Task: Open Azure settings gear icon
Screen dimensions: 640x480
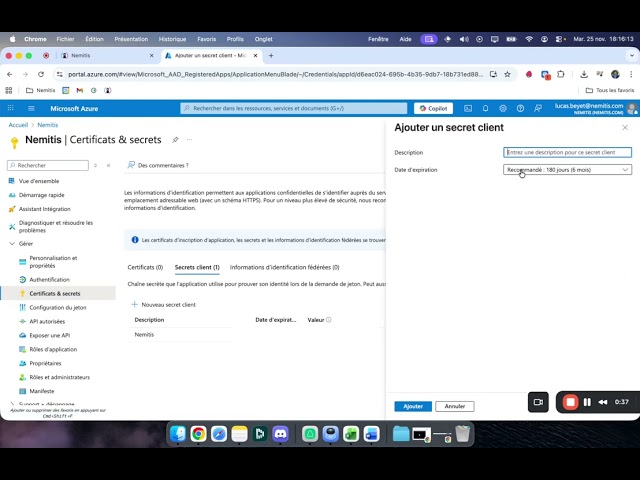Action: pos(503,108)
